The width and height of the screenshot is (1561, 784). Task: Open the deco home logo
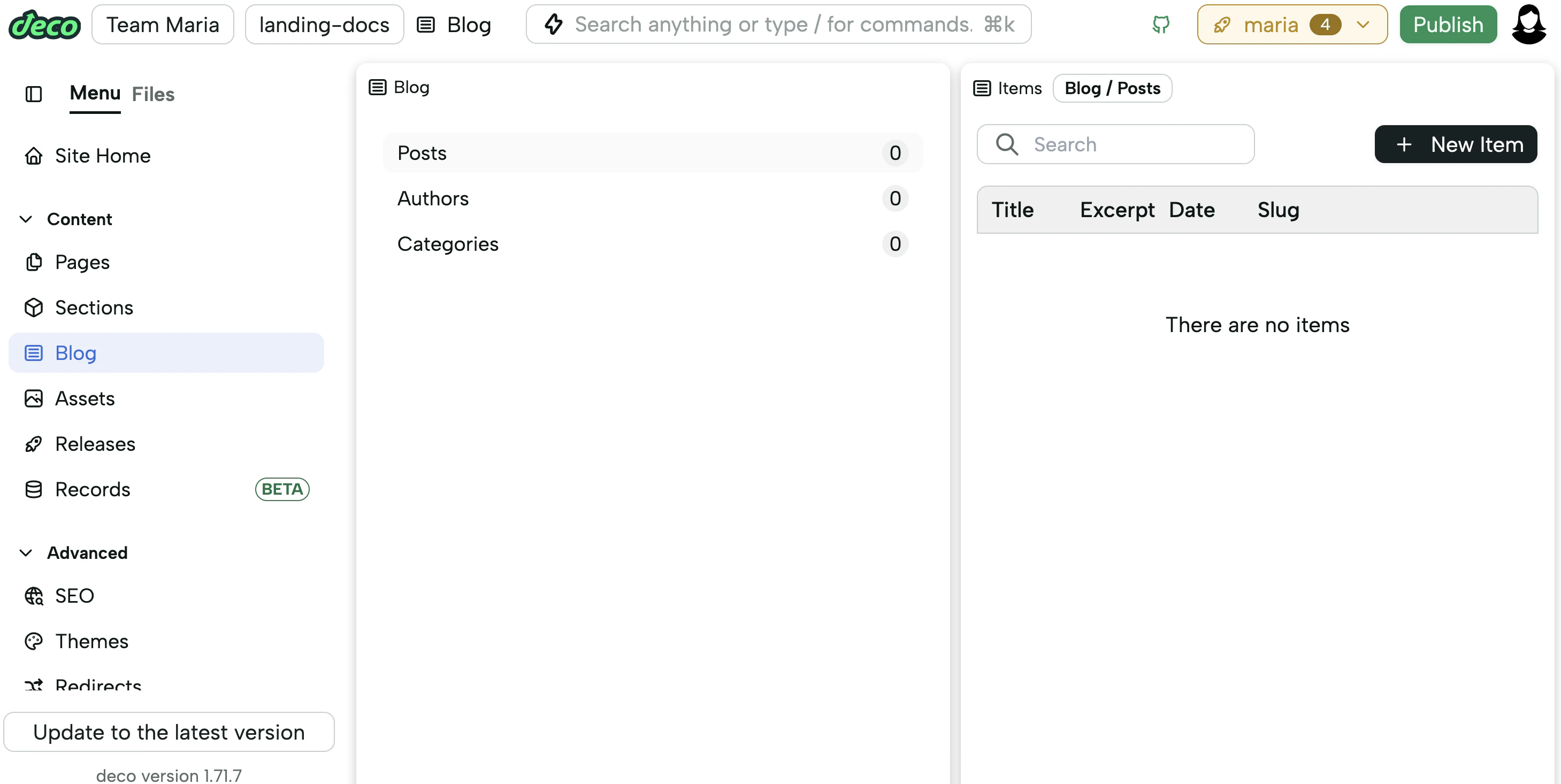(x=44, y=25)
